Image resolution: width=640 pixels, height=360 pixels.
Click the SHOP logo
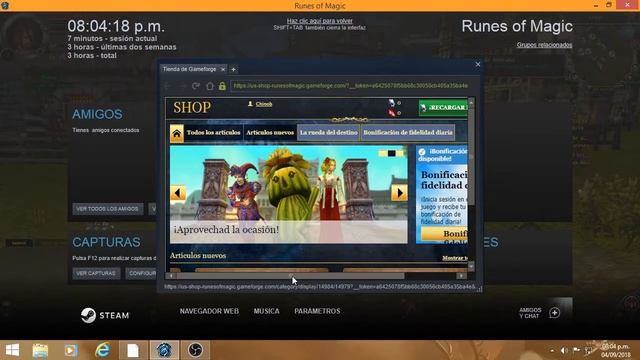pos(192,108)
